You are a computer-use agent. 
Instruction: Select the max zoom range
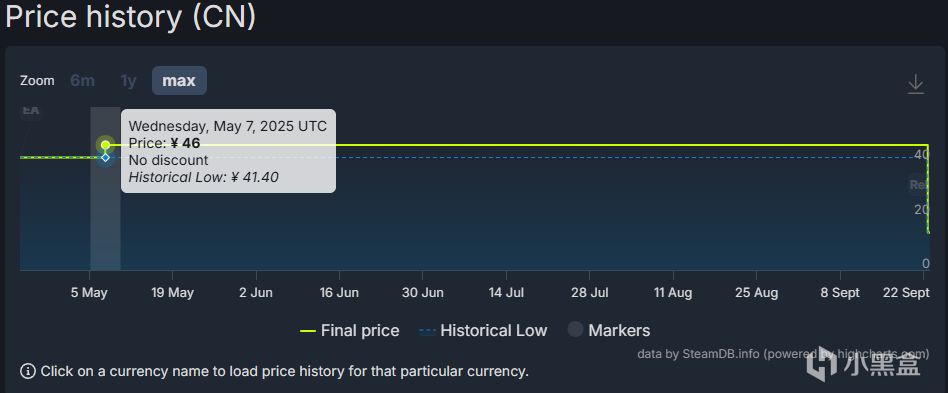[179, 80]
